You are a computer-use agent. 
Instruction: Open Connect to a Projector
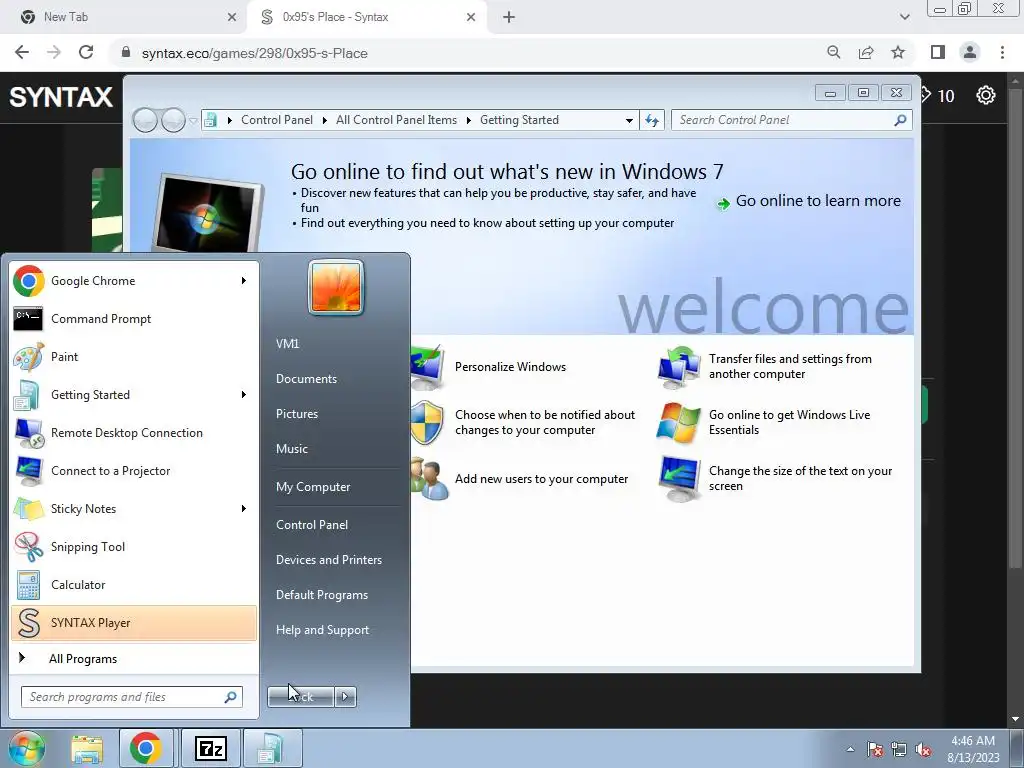(134, 471)
